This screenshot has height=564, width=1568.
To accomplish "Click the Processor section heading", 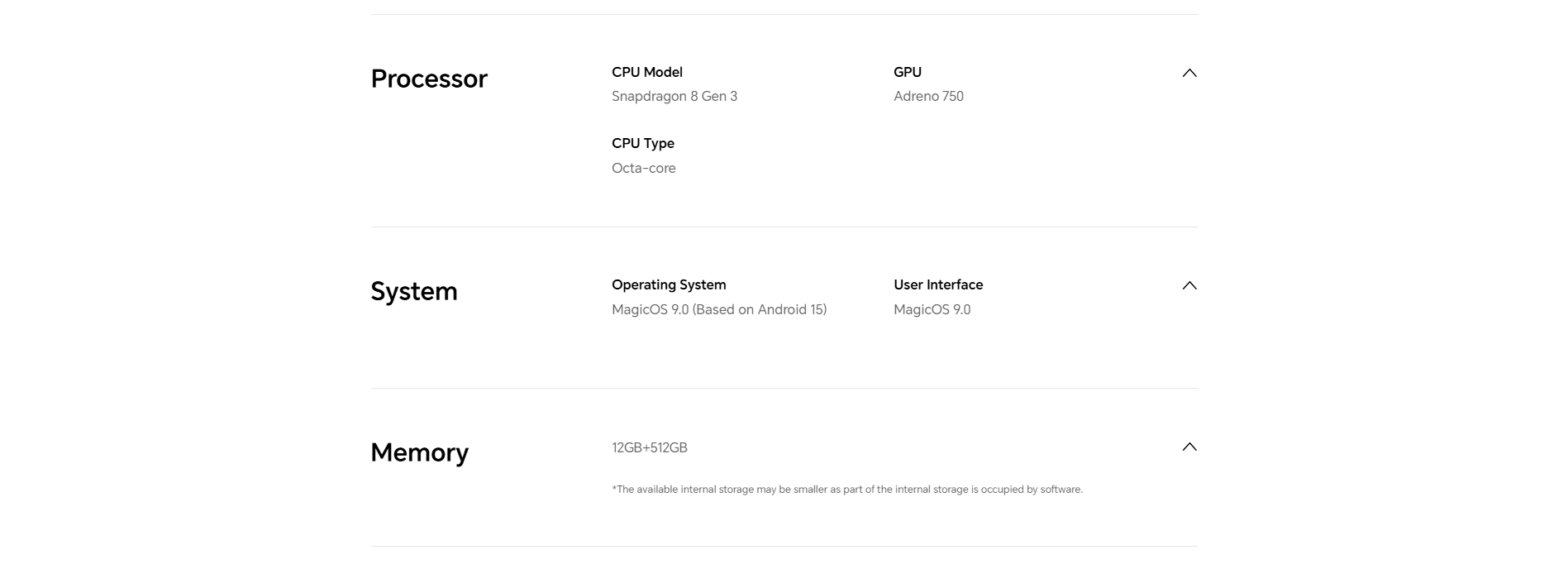I will coord(429,79).
